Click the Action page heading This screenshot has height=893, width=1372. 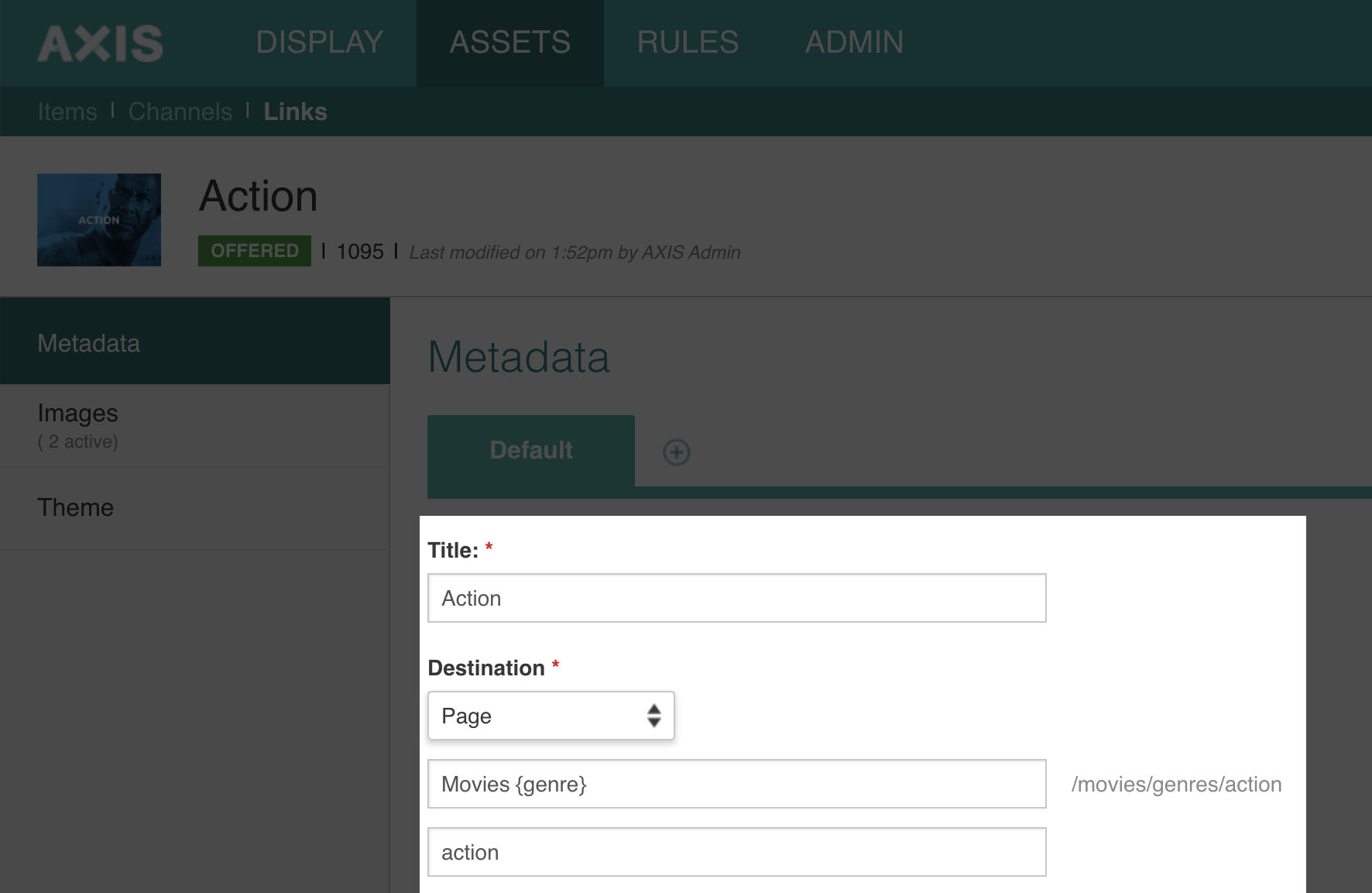point(259,196)
